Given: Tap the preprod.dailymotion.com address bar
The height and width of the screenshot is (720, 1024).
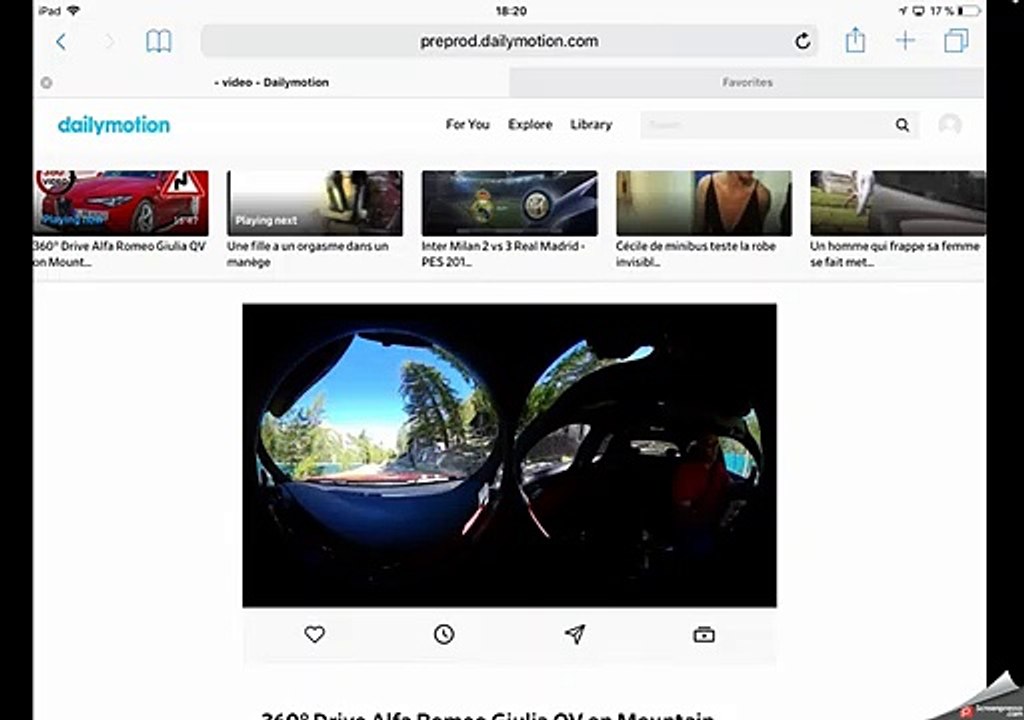Looking at the screenshot, I should pos(509,41).
